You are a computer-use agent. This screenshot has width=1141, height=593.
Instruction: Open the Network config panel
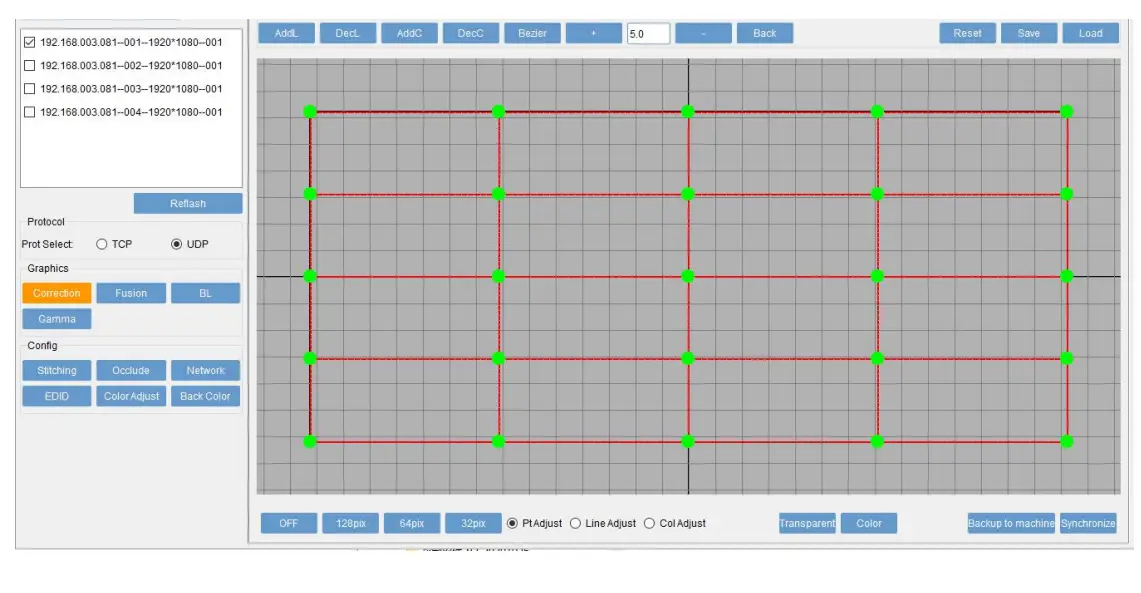(206, 370)
